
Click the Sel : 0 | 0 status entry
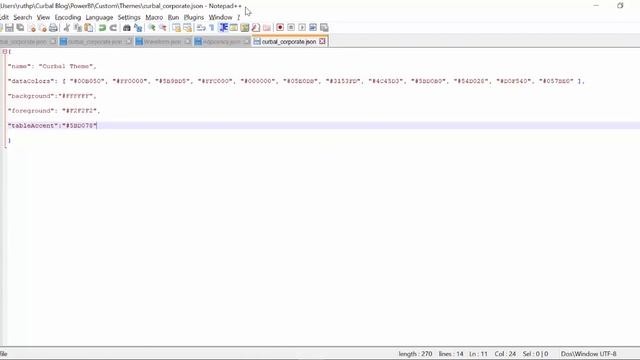click(x=535, y=354)
